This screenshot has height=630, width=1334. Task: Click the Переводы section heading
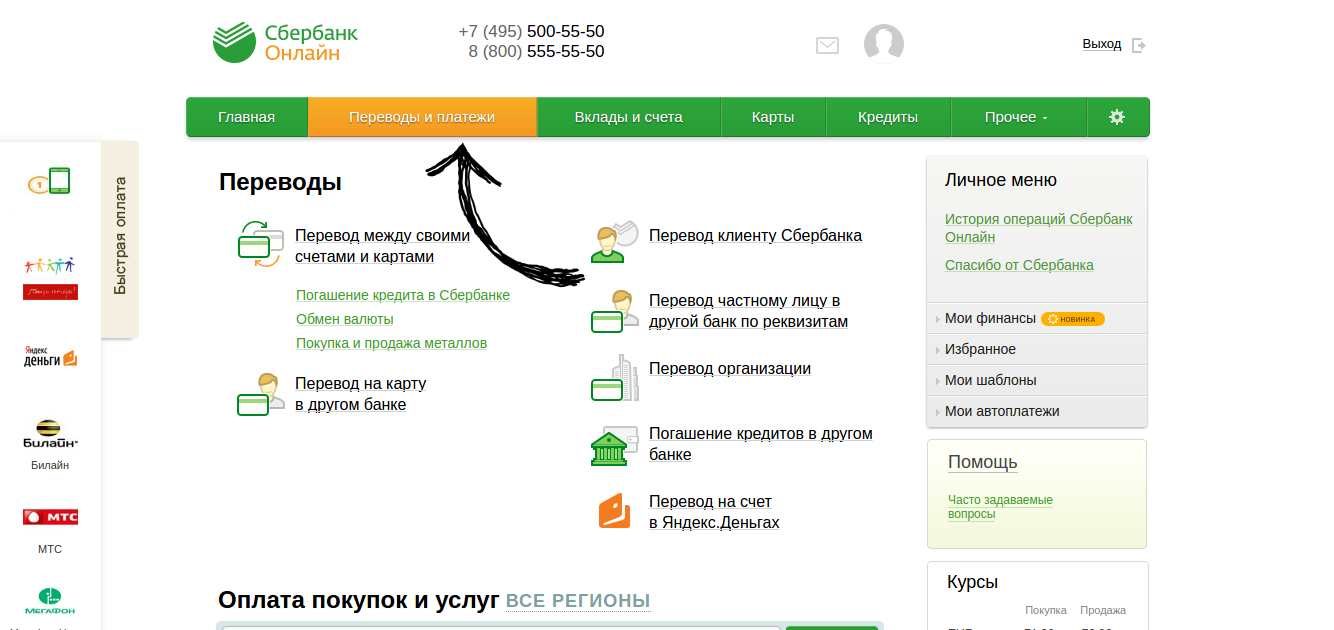pyautogui.click(x=280, y=182)
